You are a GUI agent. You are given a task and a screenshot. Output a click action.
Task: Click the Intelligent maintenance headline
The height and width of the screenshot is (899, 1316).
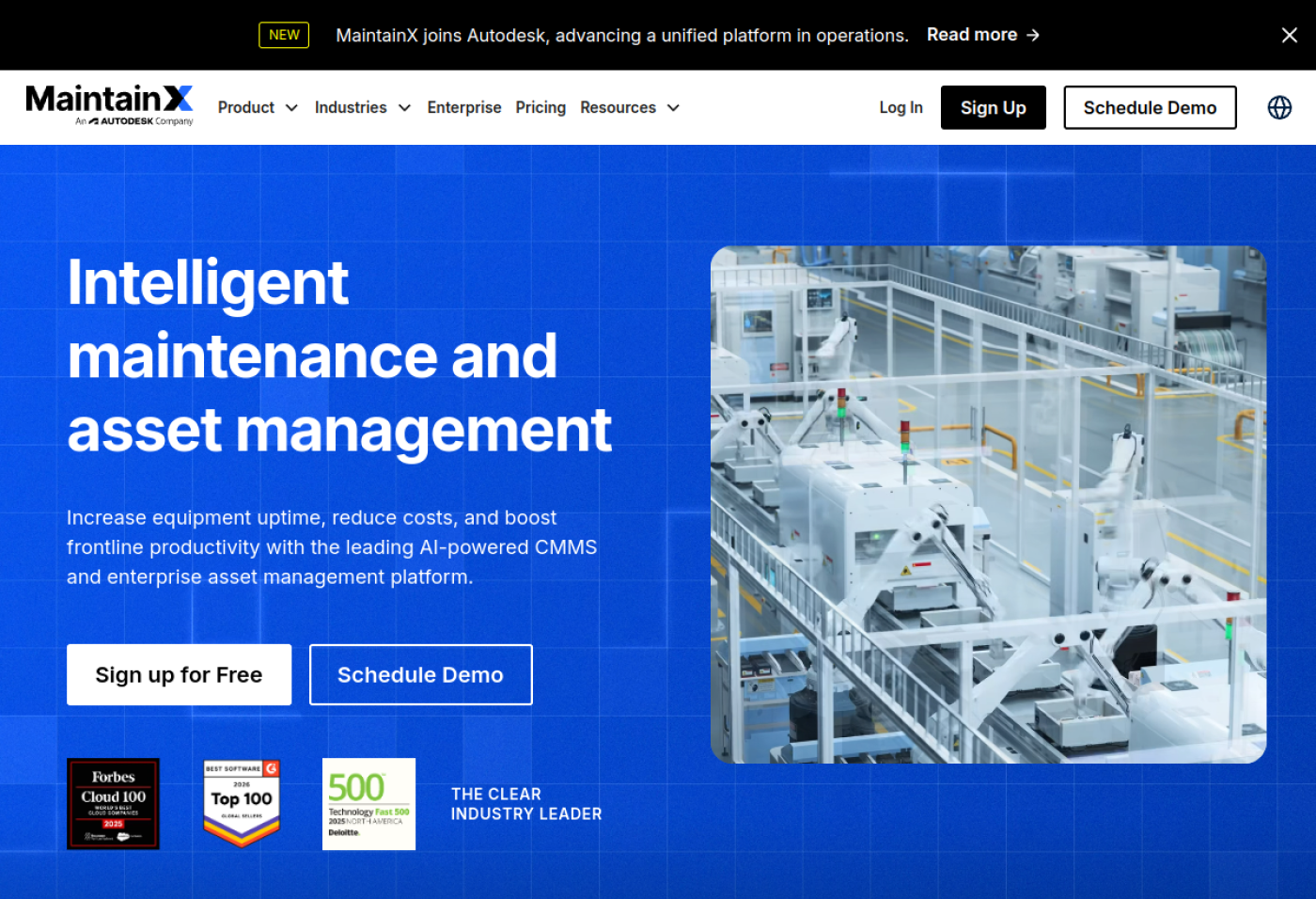339,356
